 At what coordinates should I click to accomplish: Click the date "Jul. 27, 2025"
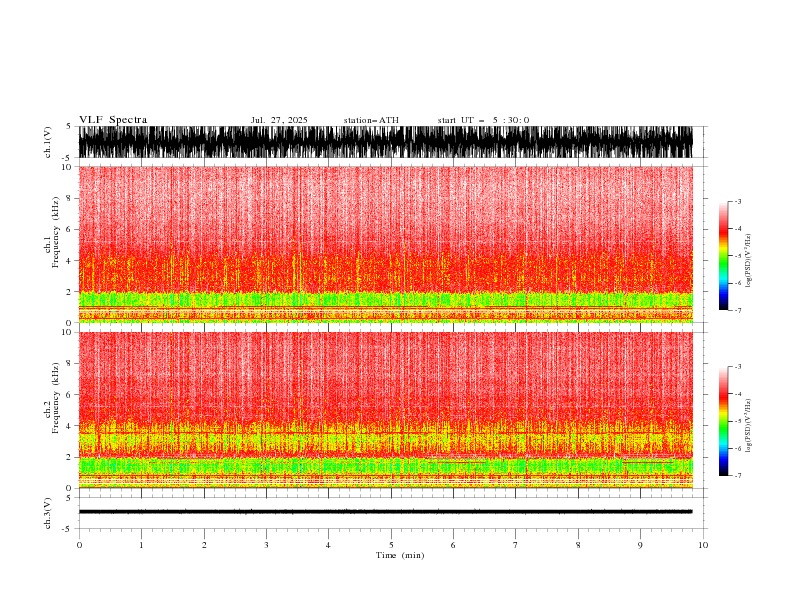(279, 120)
